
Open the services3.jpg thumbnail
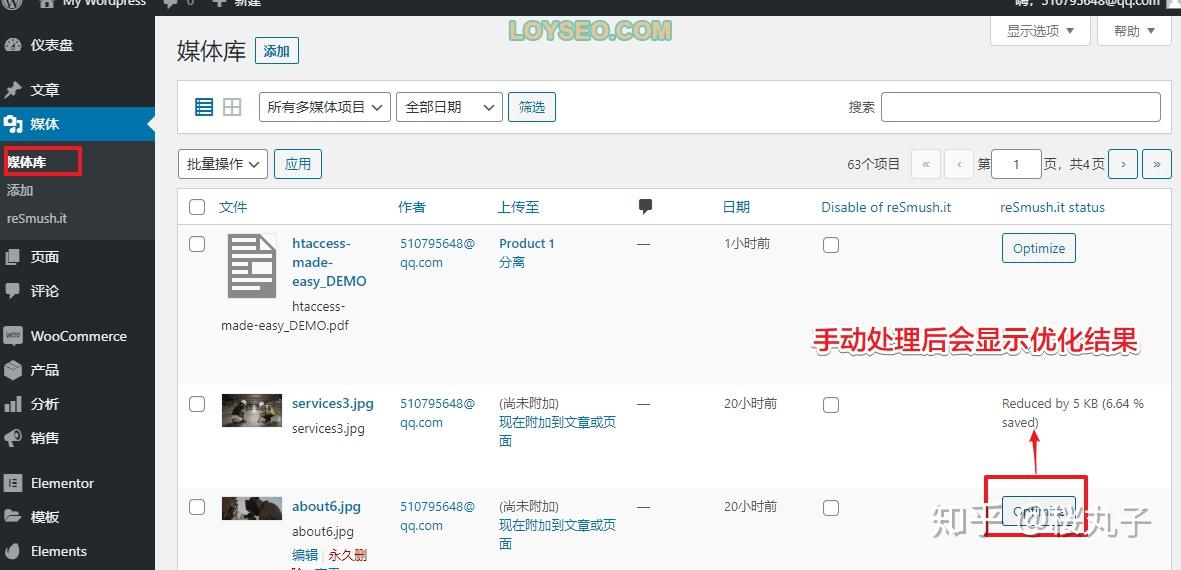click(252, 410)
